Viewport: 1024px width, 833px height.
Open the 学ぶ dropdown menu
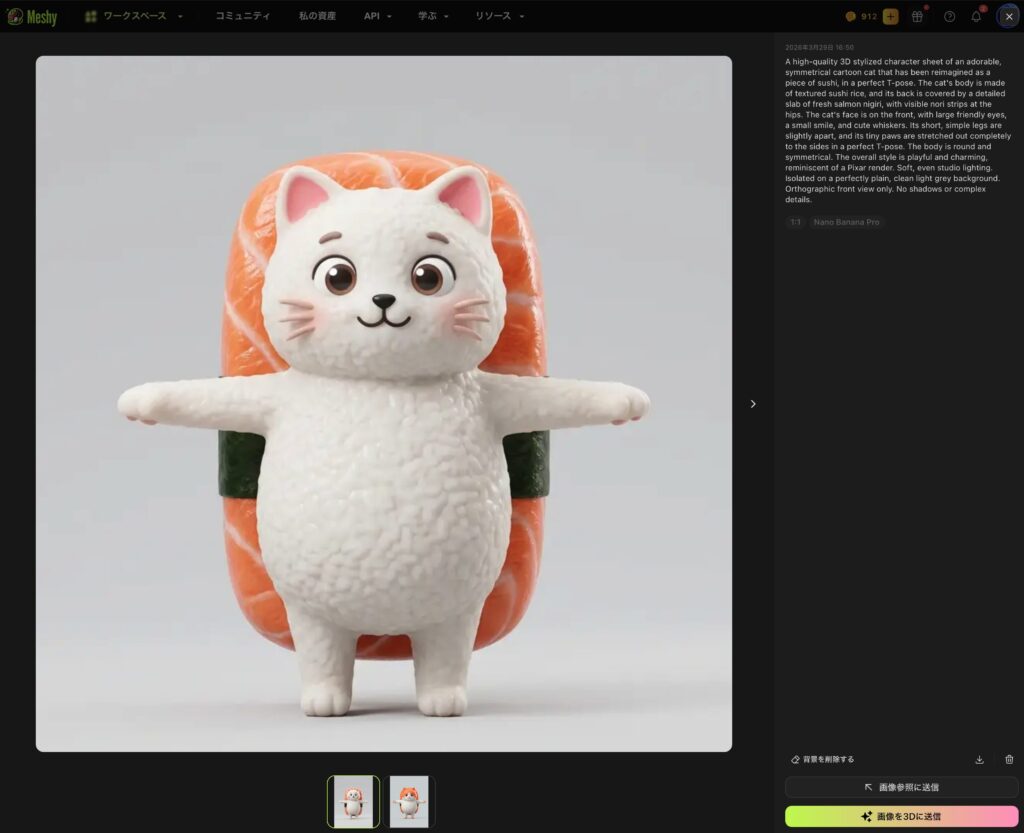tap(433, 16)
